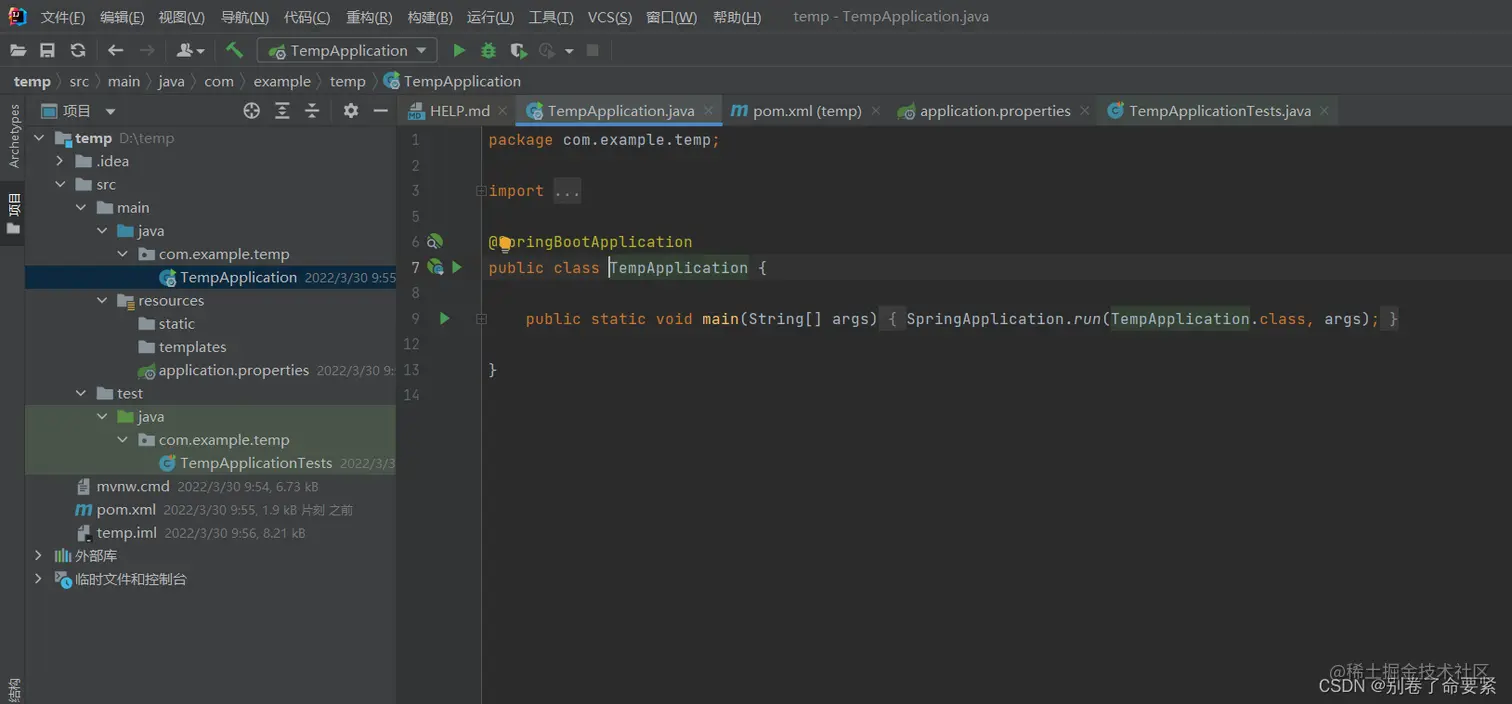This screenshot has height=704, width=1512.
Task: Expand the 临时文件和控制台 node
Action: tap(39, 578)
